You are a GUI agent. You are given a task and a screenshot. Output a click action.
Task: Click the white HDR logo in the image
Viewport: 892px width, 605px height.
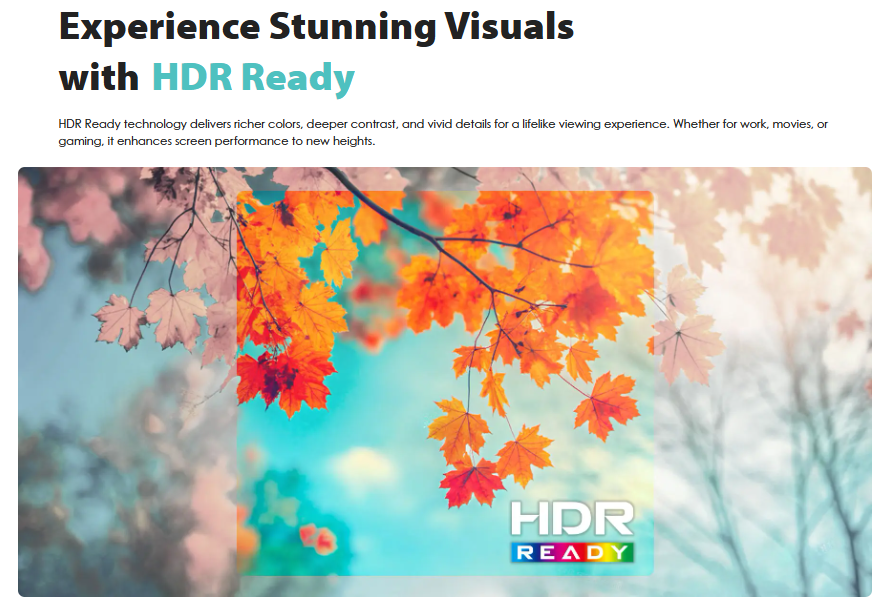(x=571, y=518)
